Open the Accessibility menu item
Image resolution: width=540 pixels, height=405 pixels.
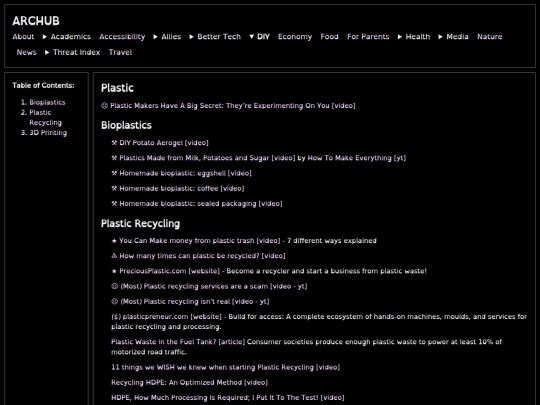pyautogui.click(x=122, y=37)
